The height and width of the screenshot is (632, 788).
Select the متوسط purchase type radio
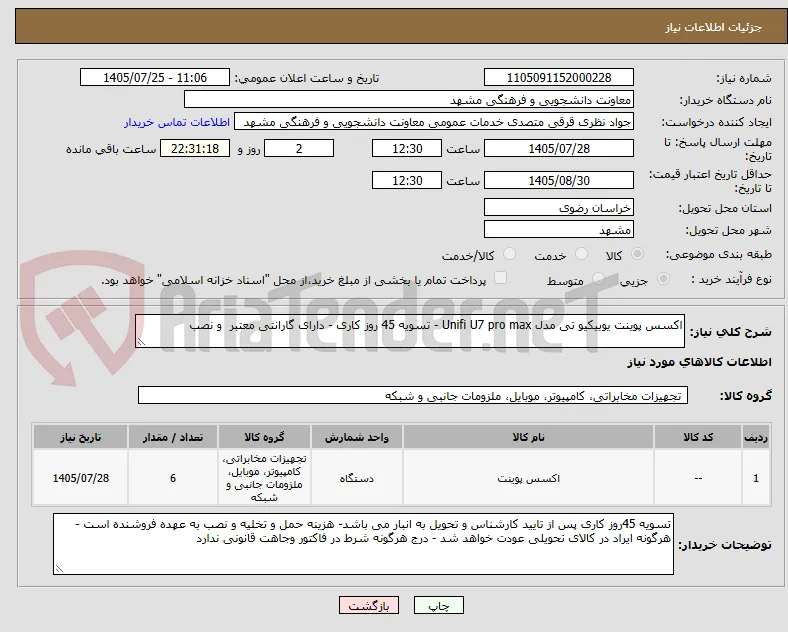pyautogui.click(x=598, y=279)
